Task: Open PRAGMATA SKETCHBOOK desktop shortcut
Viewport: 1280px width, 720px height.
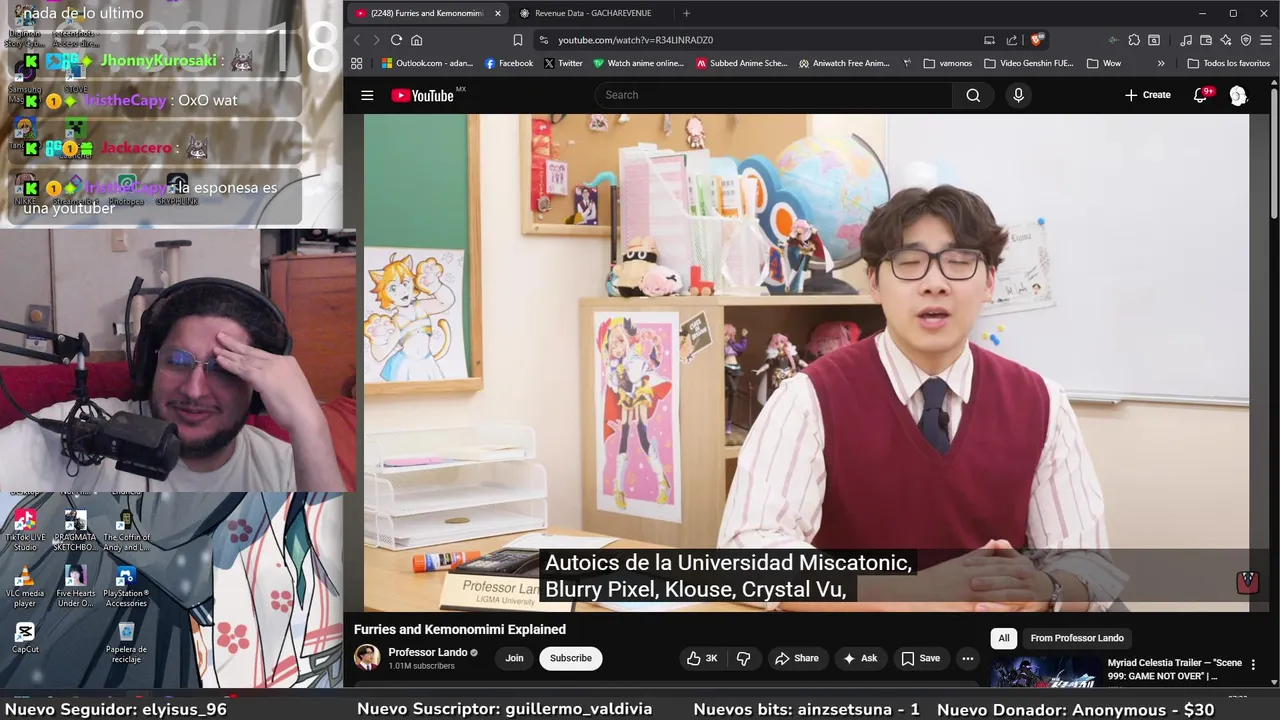Action: pos(75,530)
